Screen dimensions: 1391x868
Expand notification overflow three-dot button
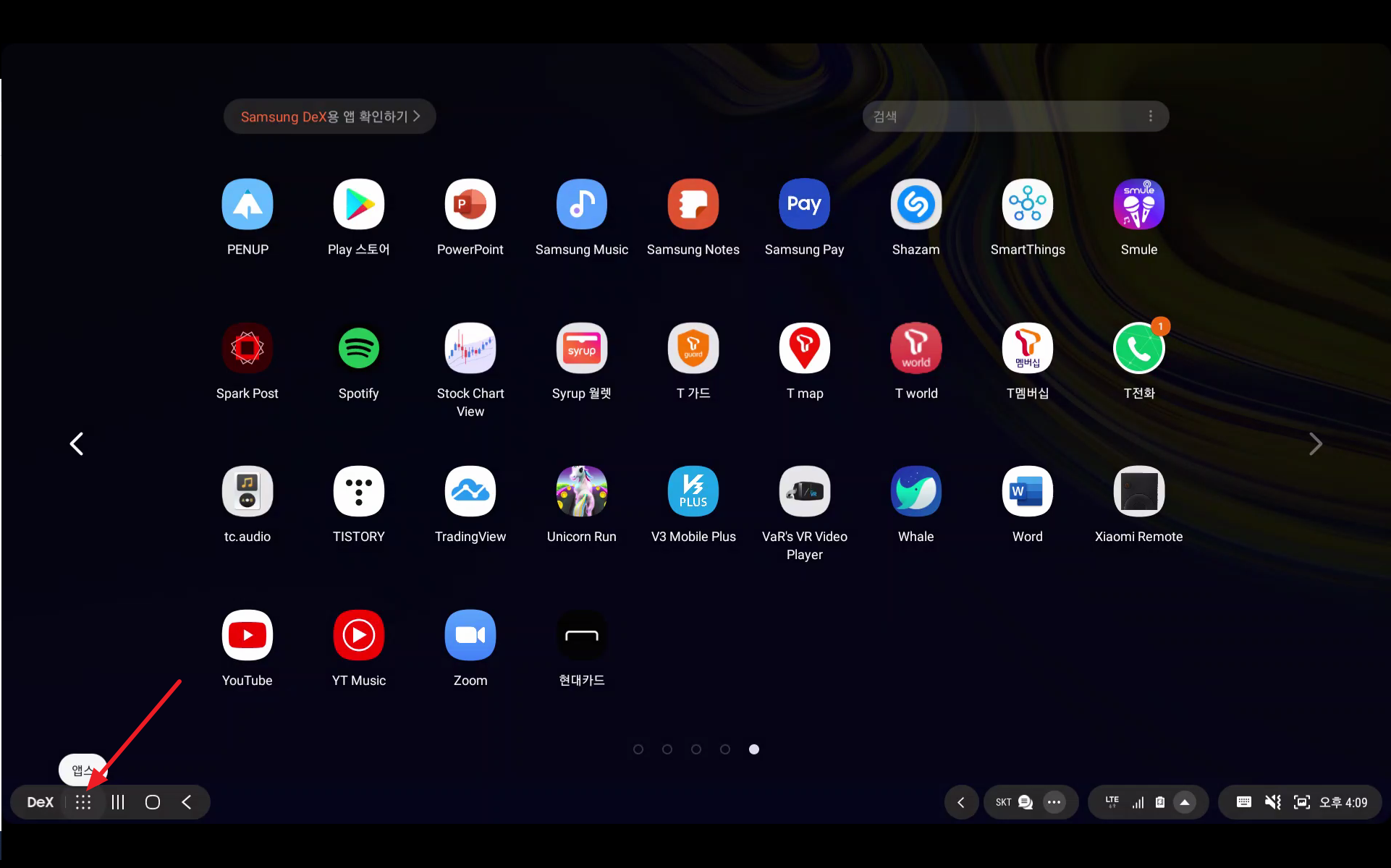pyautogui.click(x=1054, y=802)
